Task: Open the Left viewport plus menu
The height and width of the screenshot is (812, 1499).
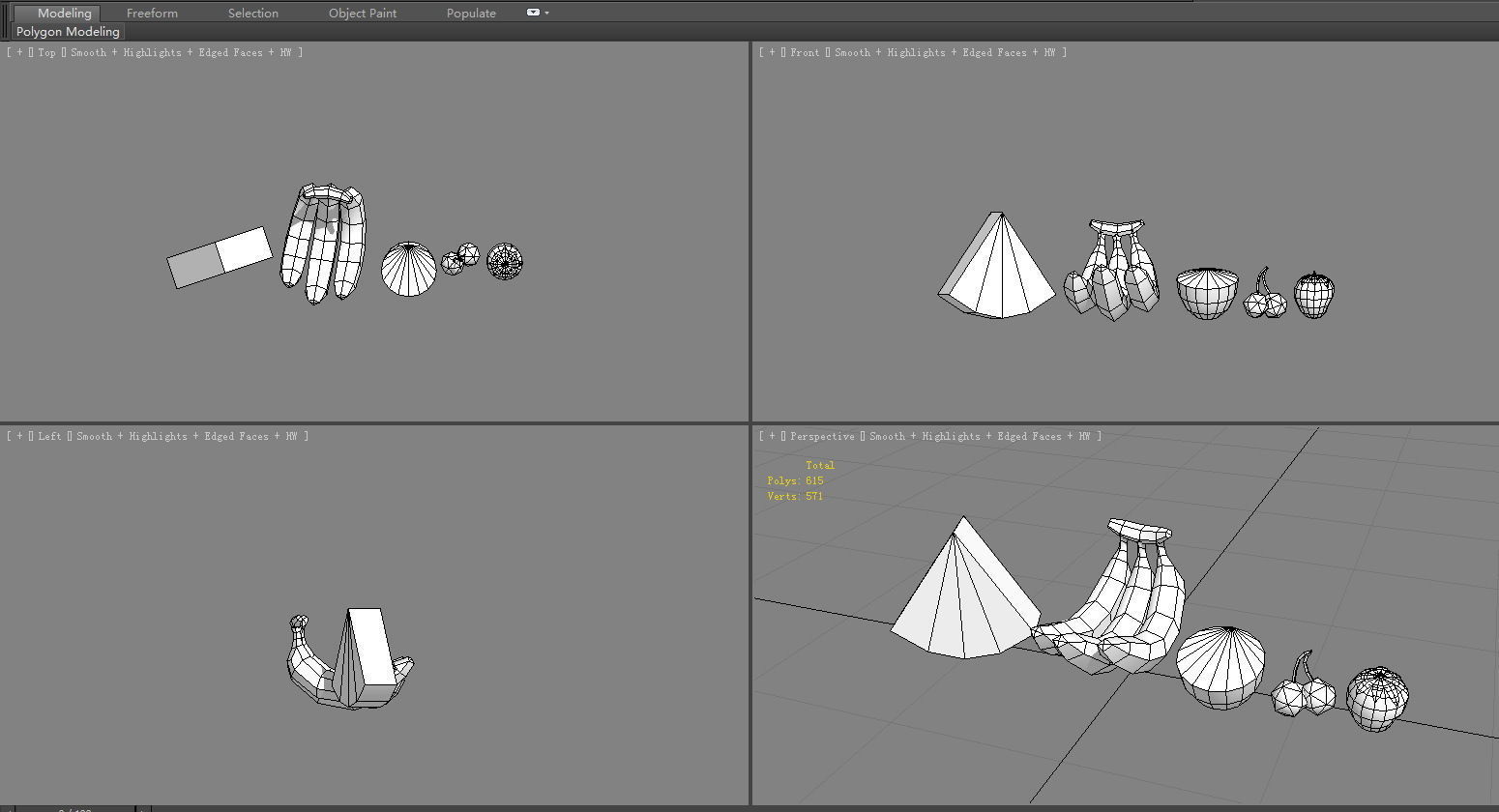Action: click(19, 437)
